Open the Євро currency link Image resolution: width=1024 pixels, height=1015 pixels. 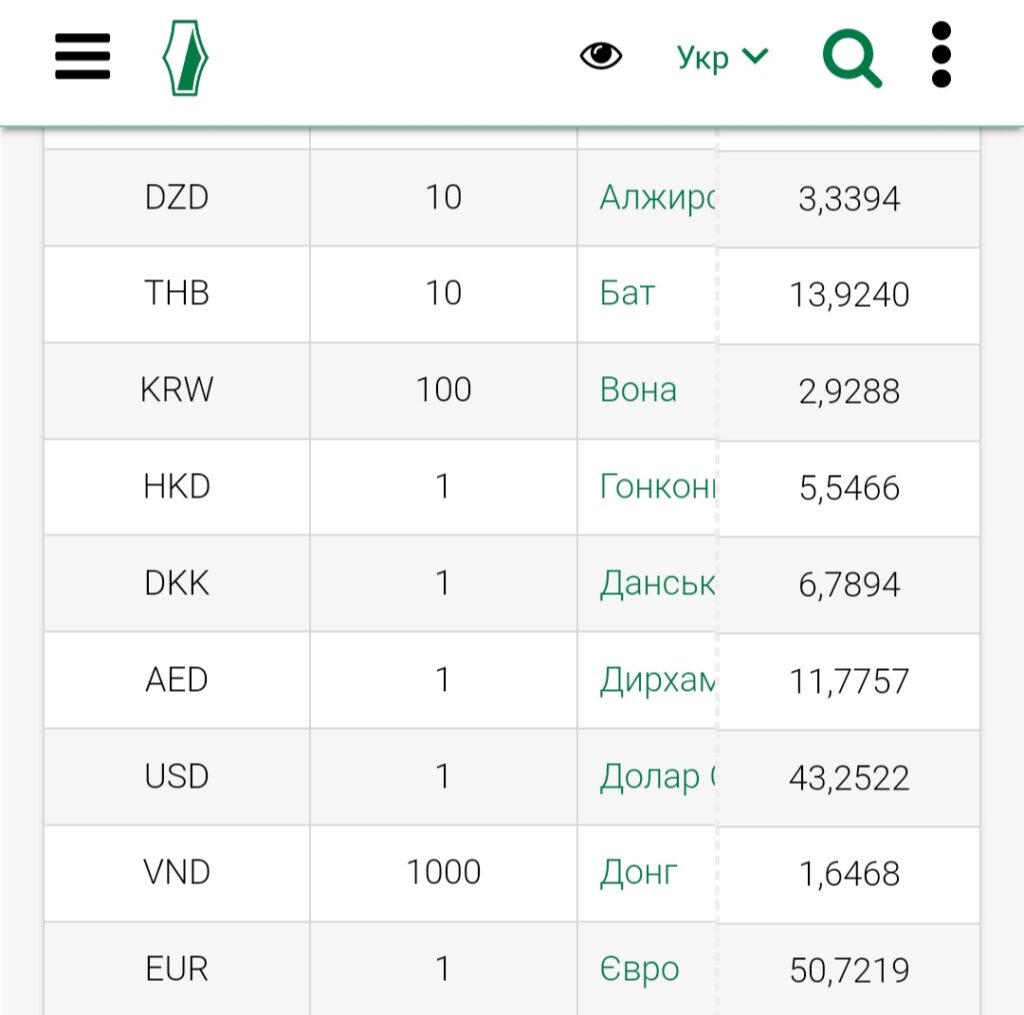pyautogui.click(x=639, y=969)
